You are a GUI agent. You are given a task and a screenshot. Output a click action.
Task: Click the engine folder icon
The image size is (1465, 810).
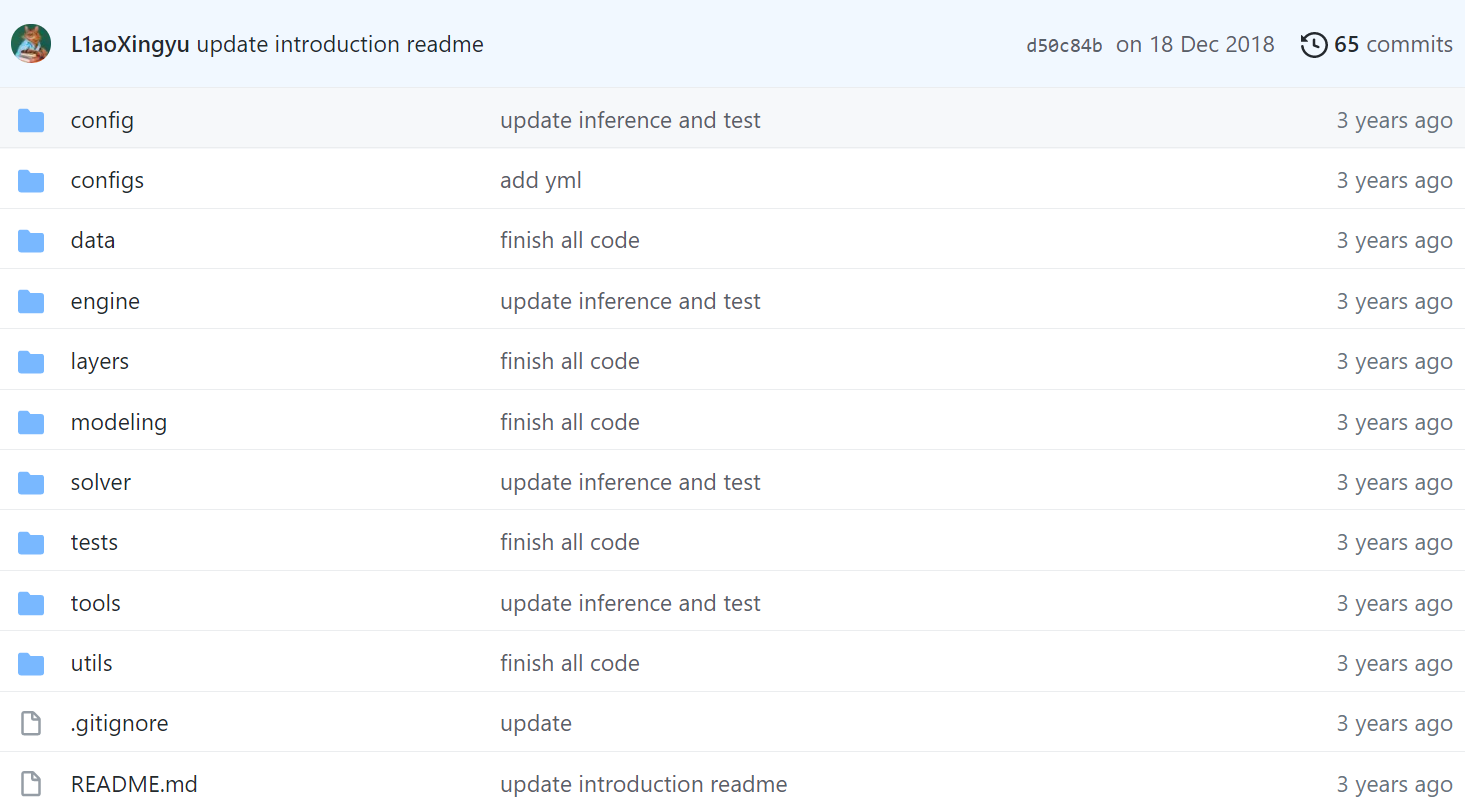(31, 302)
